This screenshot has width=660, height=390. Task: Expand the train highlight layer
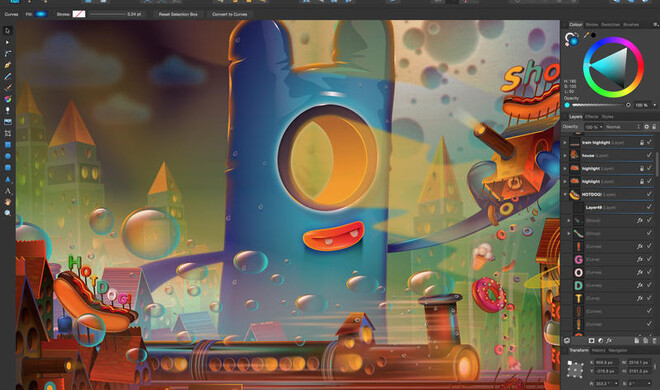click(565, 143)
